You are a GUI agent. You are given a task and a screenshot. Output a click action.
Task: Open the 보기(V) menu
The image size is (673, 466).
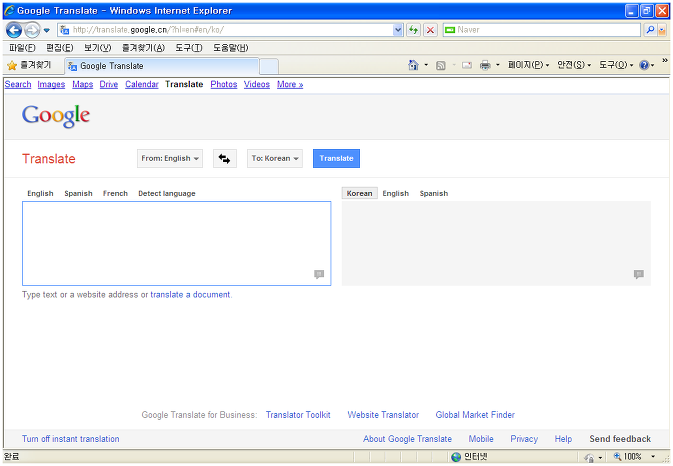97,48
